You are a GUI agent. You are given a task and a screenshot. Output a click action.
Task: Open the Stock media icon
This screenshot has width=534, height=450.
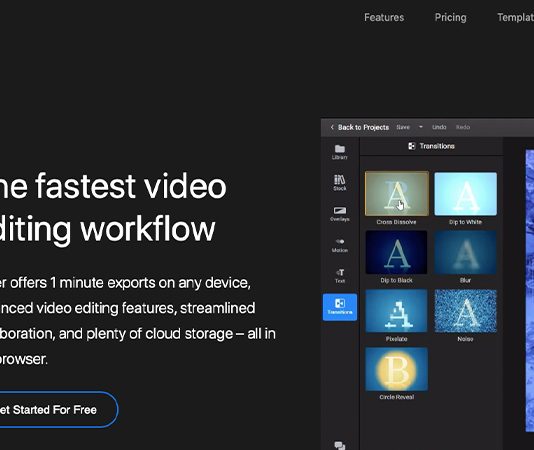click(340, 183)
